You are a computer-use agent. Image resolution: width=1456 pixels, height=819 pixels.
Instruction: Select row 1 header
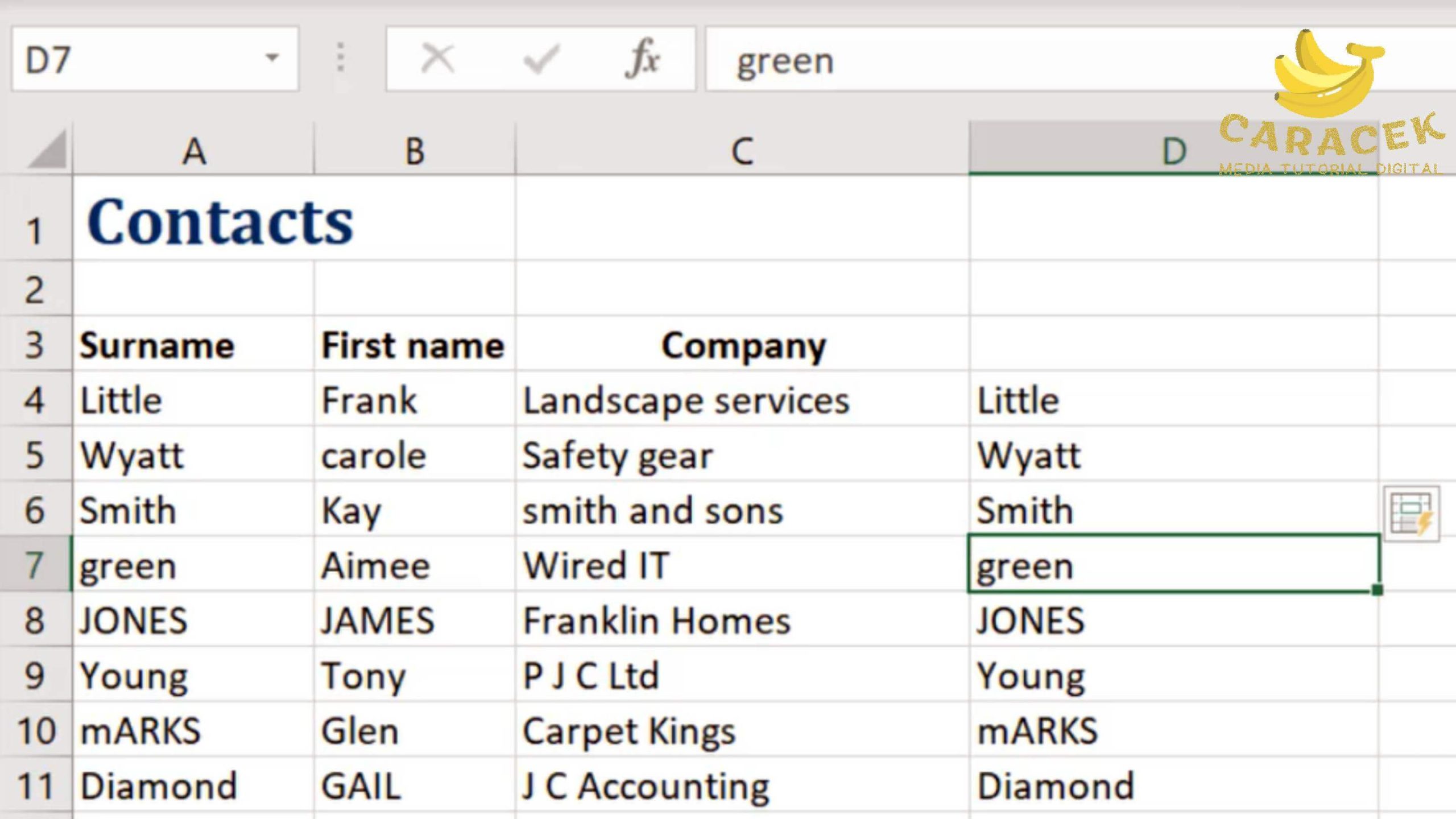35,218
